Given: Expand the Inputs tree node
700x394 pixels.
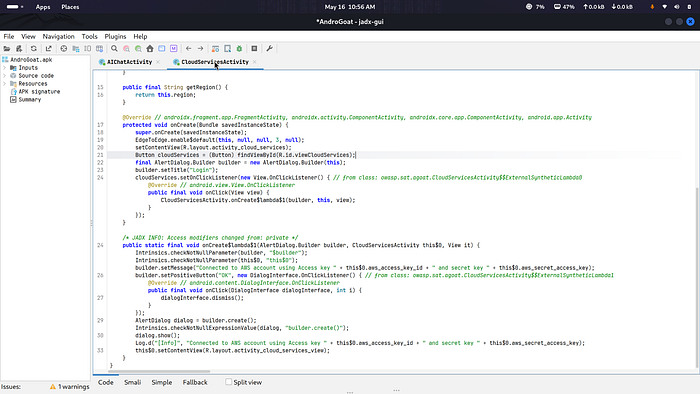Looking at the screenshot, I should (x=5, y=68).
